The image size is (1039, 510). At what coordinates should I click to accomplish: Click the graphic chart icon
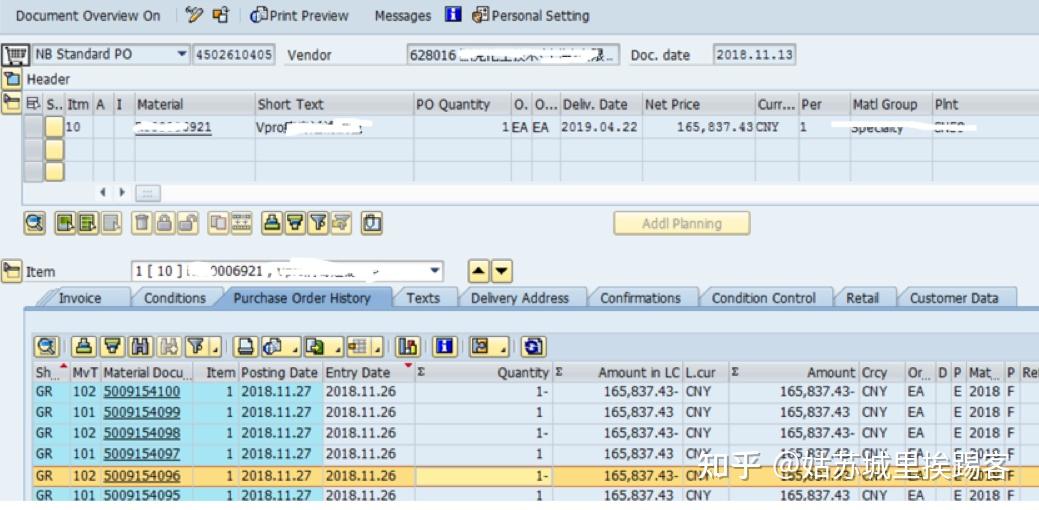(x=408, y=346)
